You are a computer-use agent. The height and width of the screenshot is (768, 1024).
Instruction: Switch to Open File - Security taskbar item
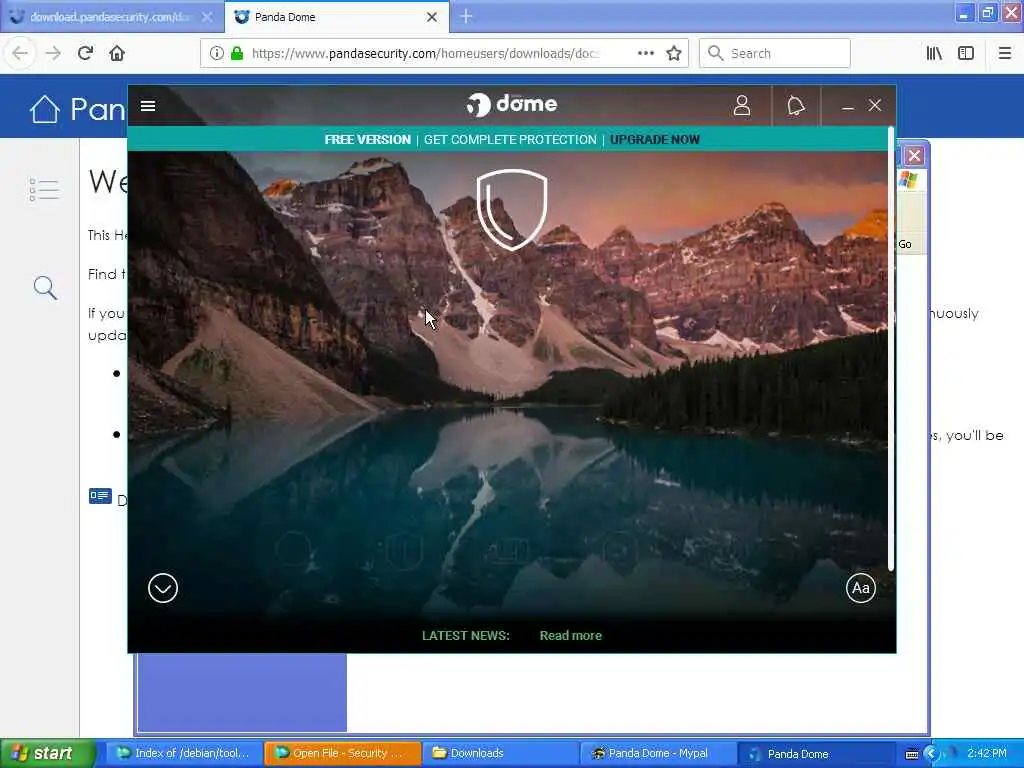click(343, 753)
